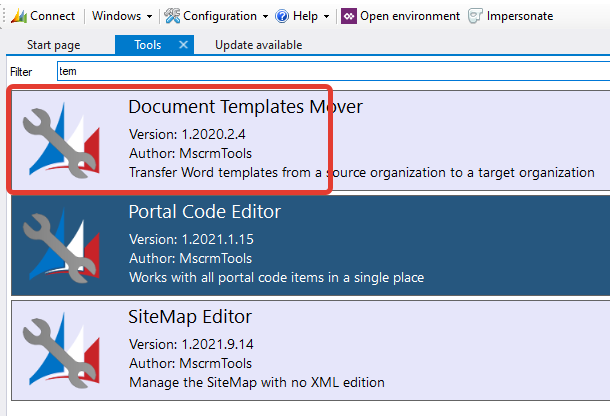The width and height of the screenshot is (610, 416).
Task: Click the Impersonate icon
Action: tap(475, 16)
